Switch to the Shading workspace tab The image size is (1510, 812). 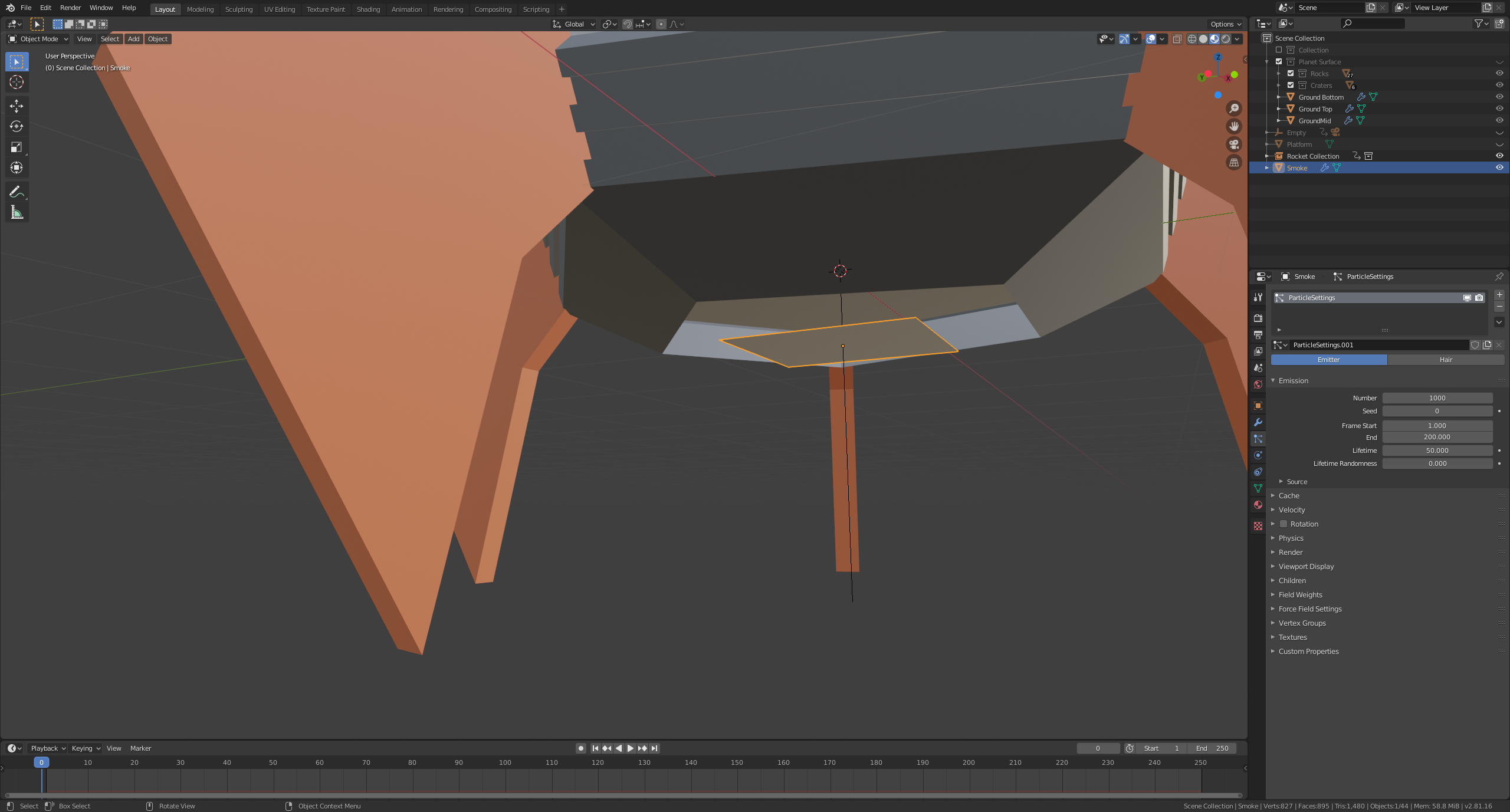368,9
